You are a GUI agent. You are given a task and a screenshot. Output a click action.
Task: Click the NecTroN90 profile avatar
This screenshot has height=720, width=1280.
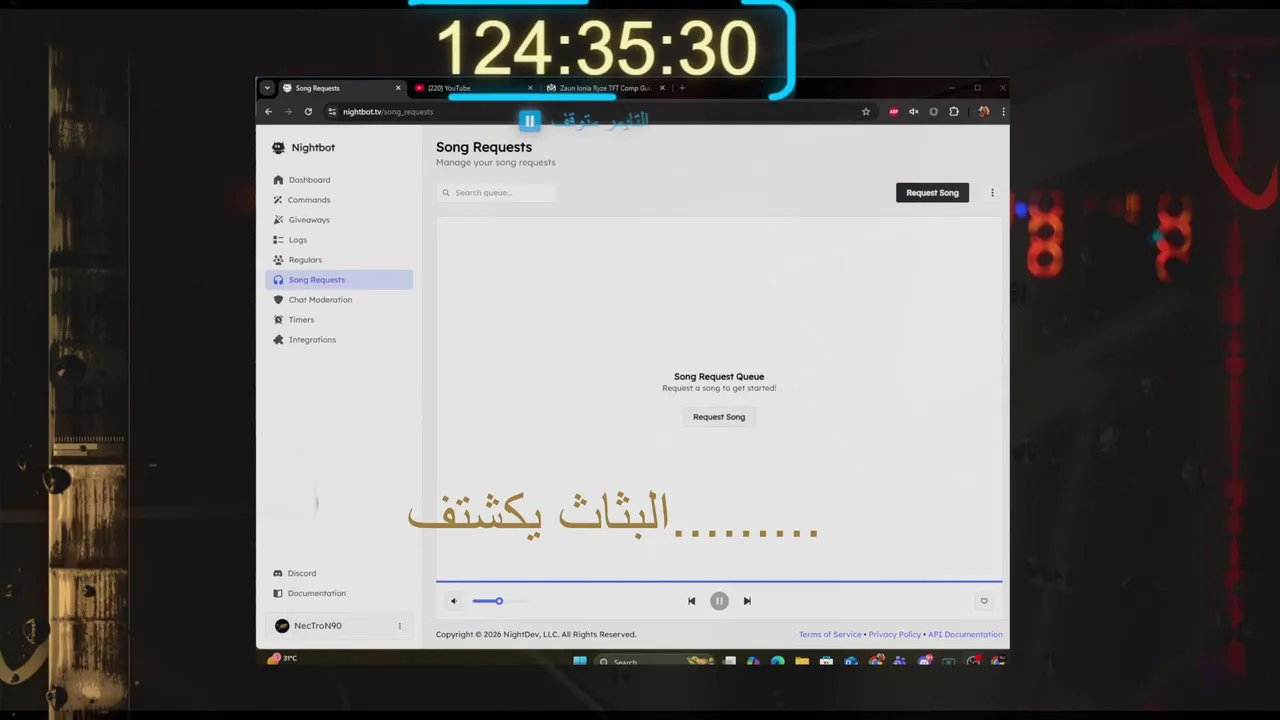point(282,626)
